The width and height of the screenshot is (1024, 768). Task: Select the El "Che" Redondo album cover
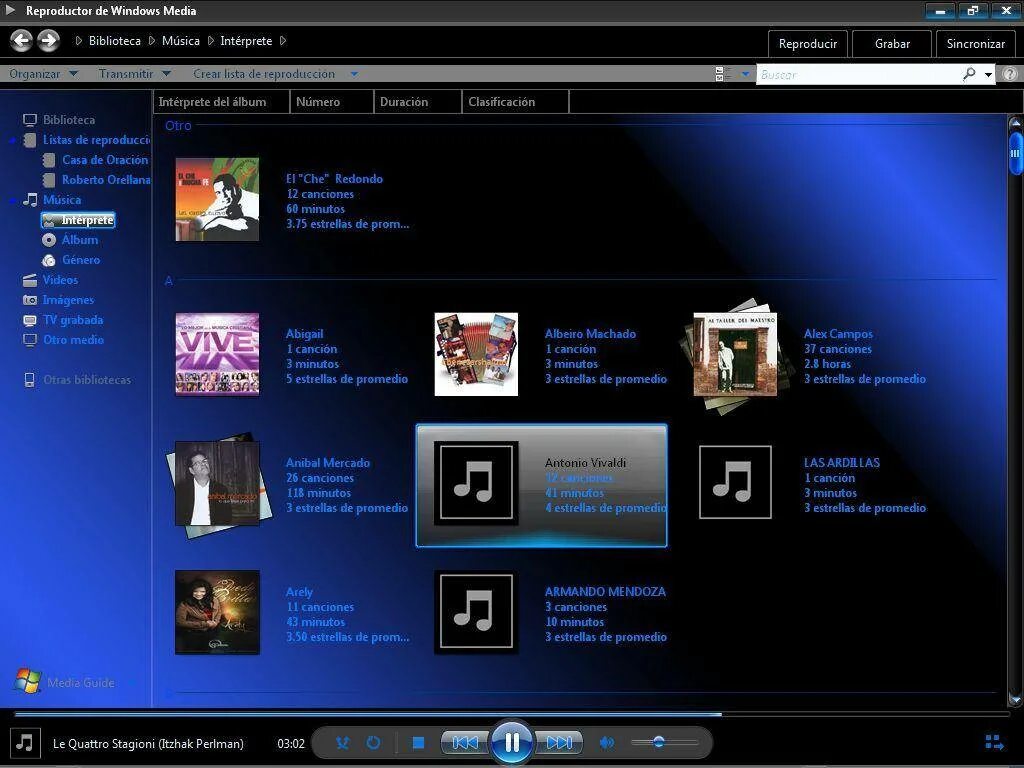217,199
